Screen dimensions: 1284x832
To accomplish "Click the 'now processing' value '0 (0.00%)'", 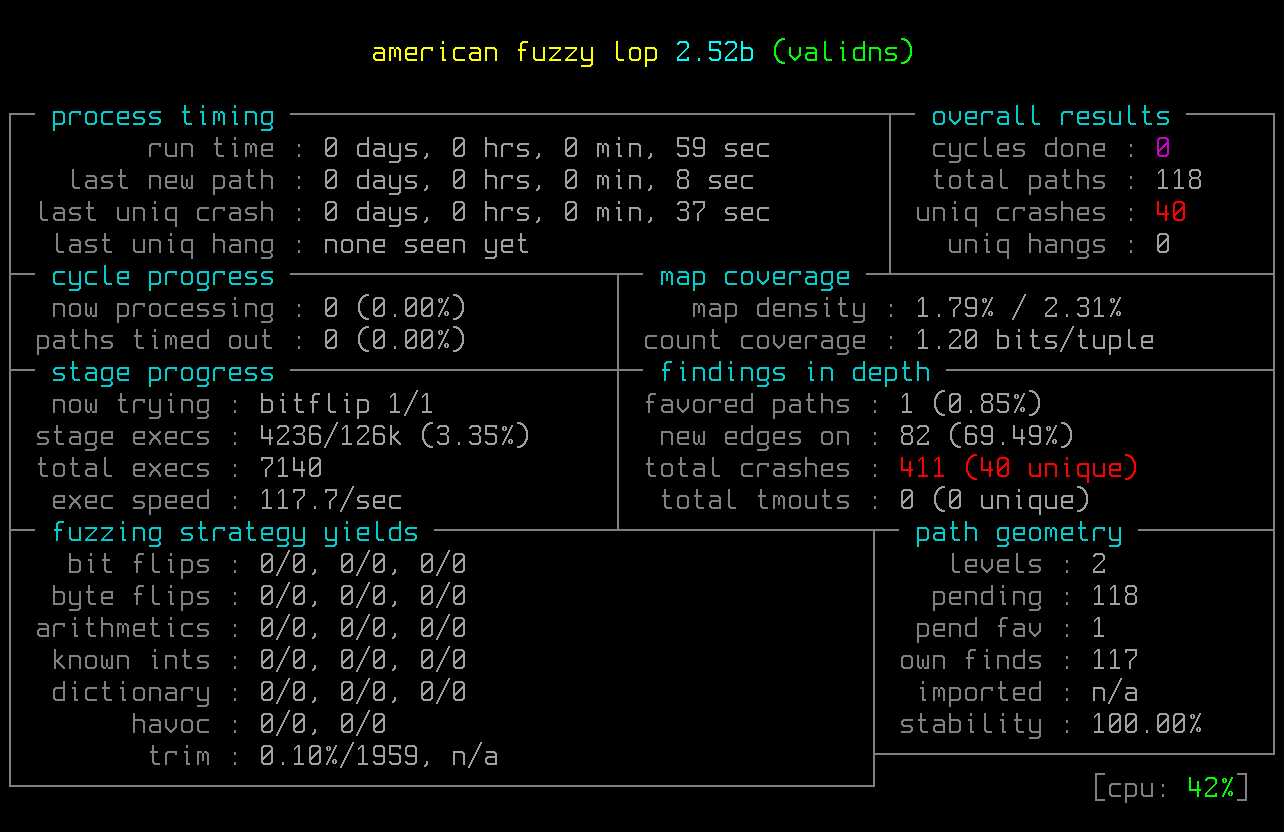I will [x=395, y=309].
